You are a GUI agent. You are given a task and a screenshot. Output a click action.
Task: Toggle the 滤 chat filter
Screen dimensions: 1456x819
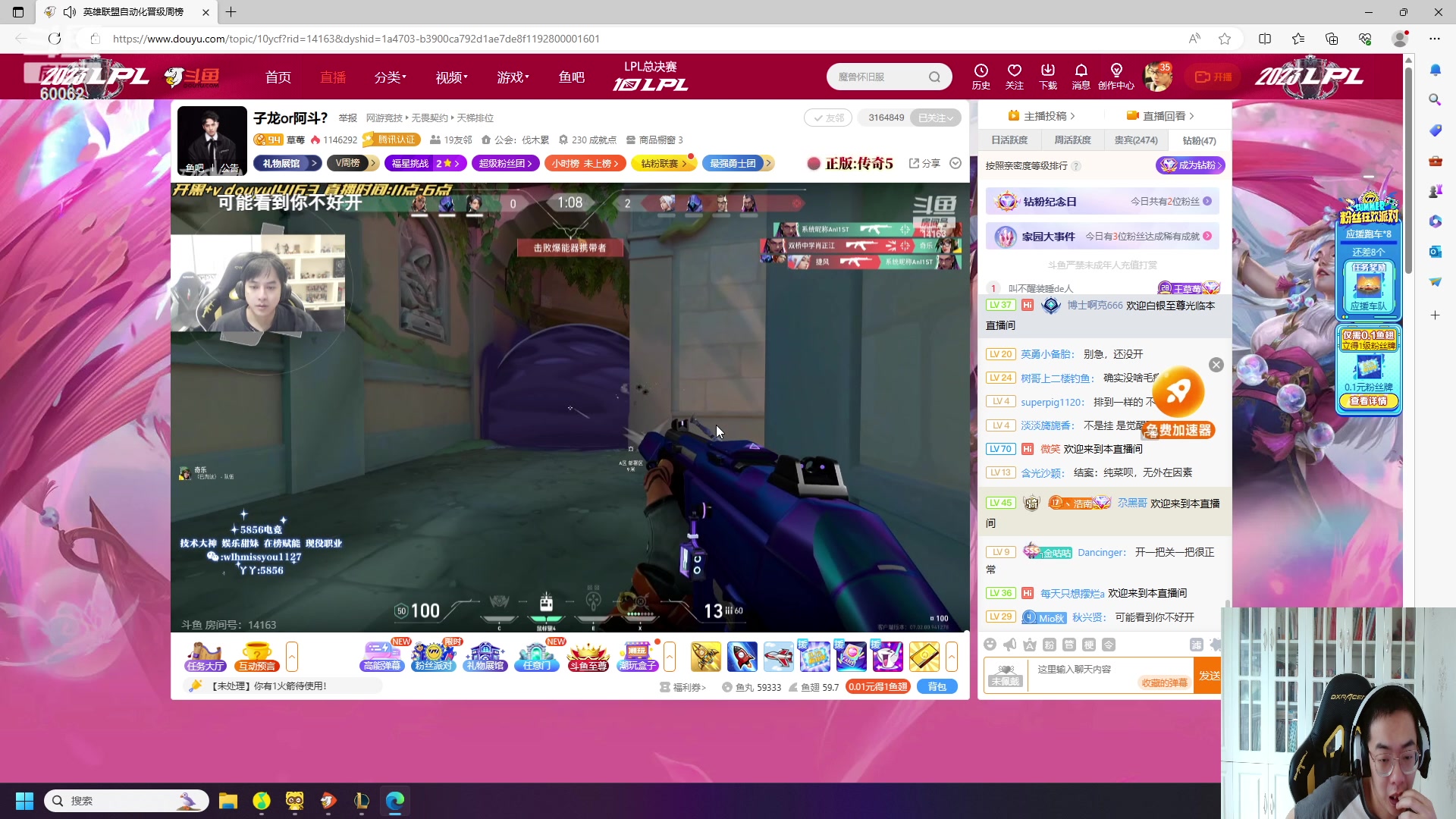1196,645
